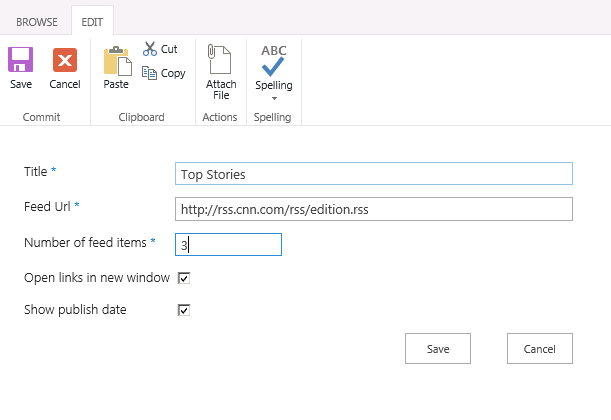Click the Copy text label in ribbon
This screenshot has height=420, width=611.
click(x=173, y=73)
